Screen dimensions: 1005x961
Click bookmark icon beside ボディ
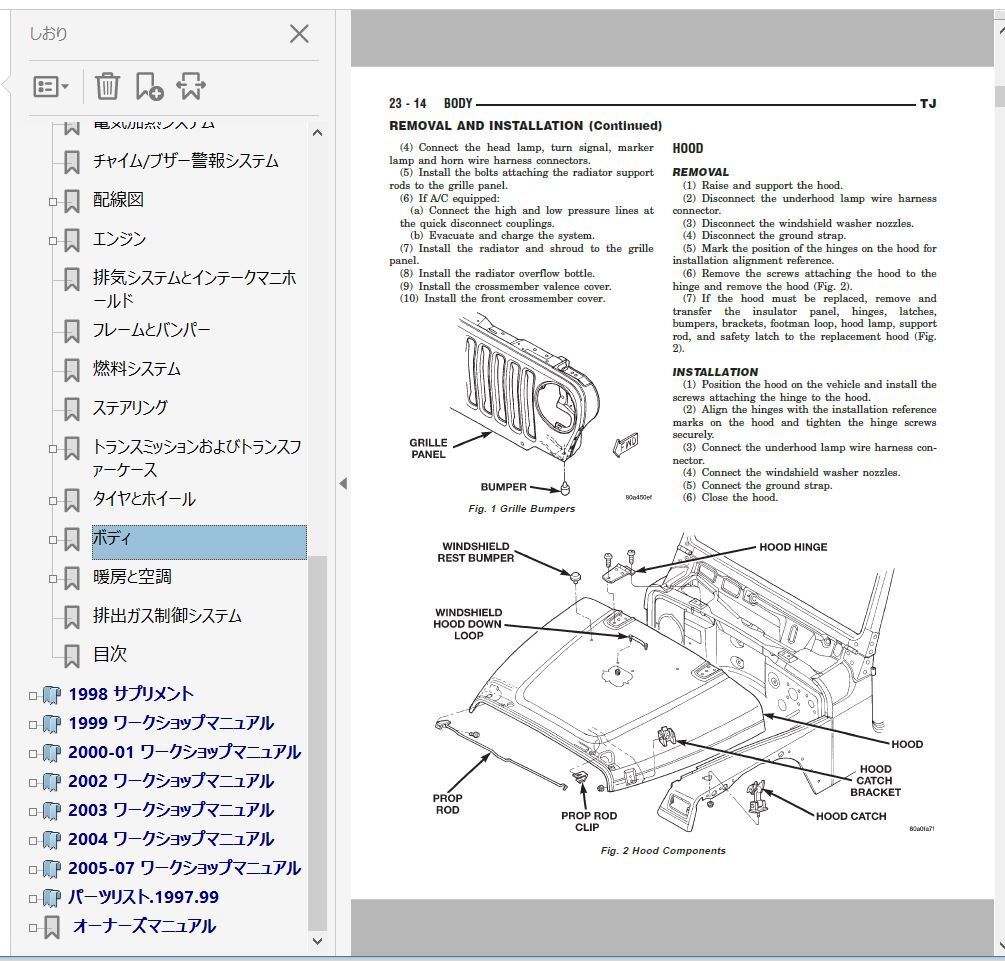click(x=72, y=540)
